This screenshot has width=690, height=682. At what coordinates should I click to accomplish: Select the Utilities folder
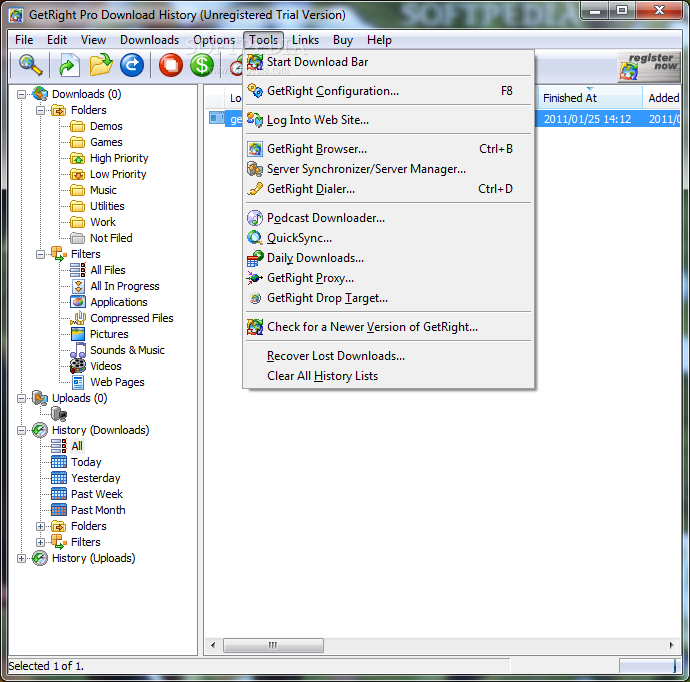[107, 206]
